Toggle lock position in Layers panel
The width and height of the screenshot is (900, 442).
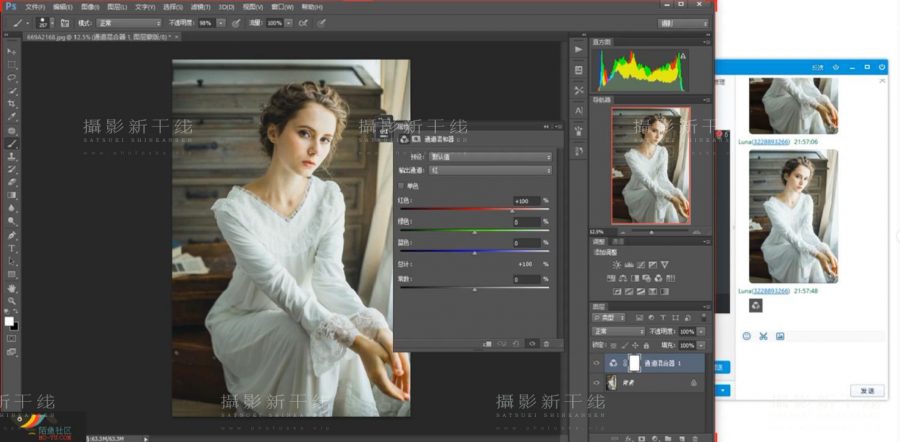[x=635, y=346]
